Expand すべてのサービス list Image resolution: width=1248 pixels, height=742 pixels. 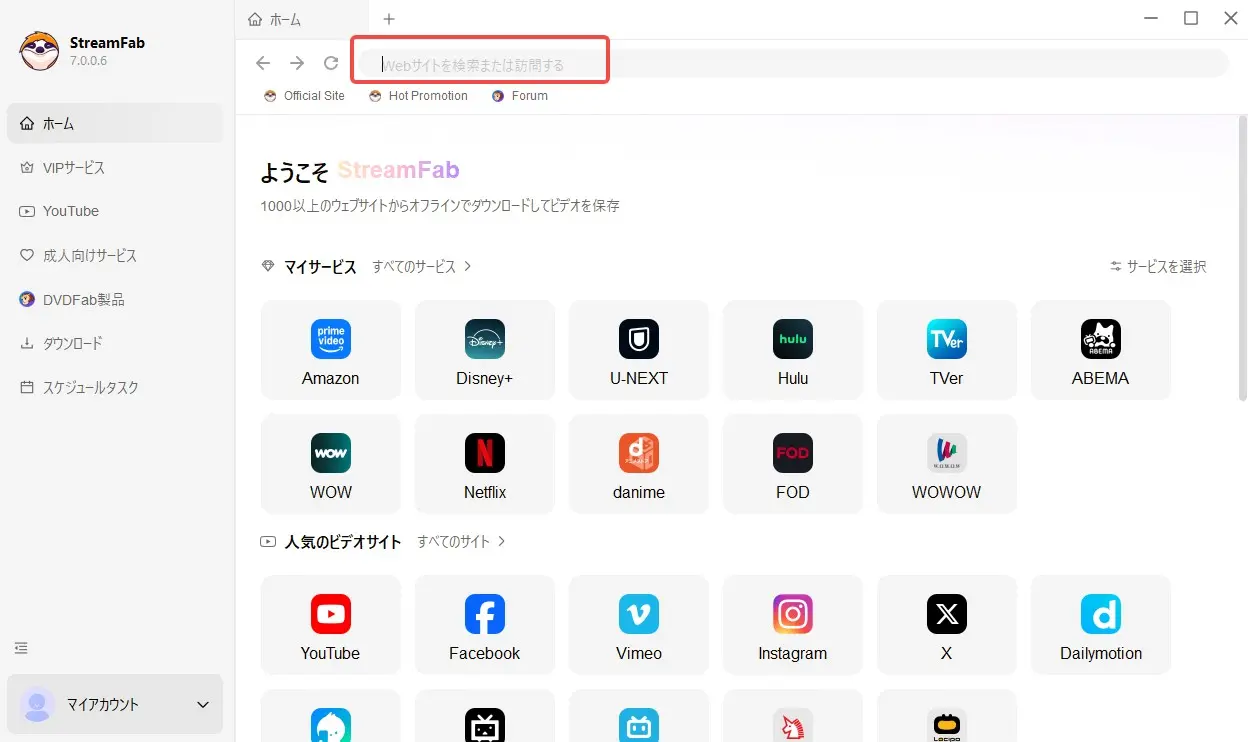pos(422,267)
